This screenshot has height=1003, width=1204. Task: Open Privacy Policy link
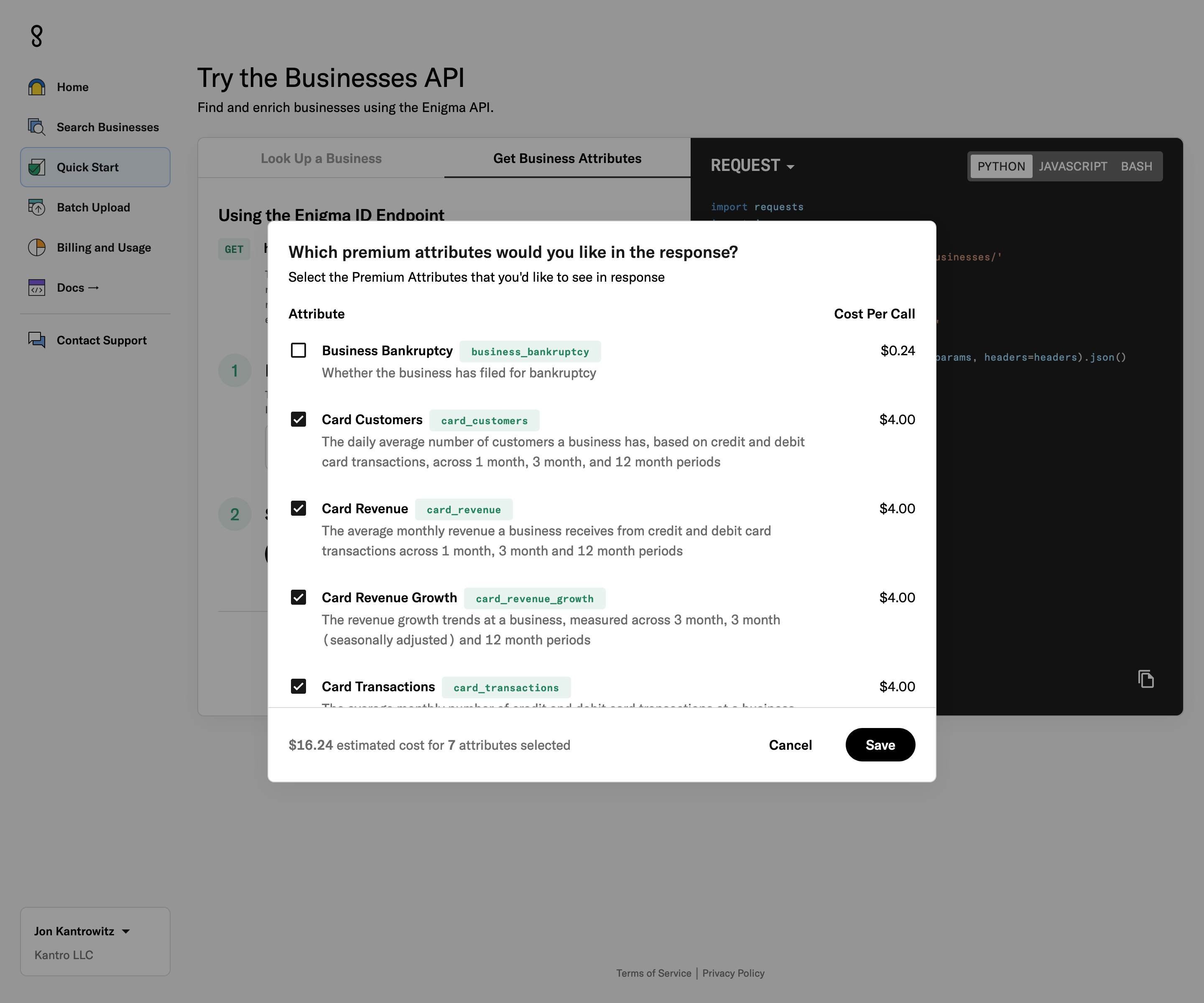(x=733, y=973)
